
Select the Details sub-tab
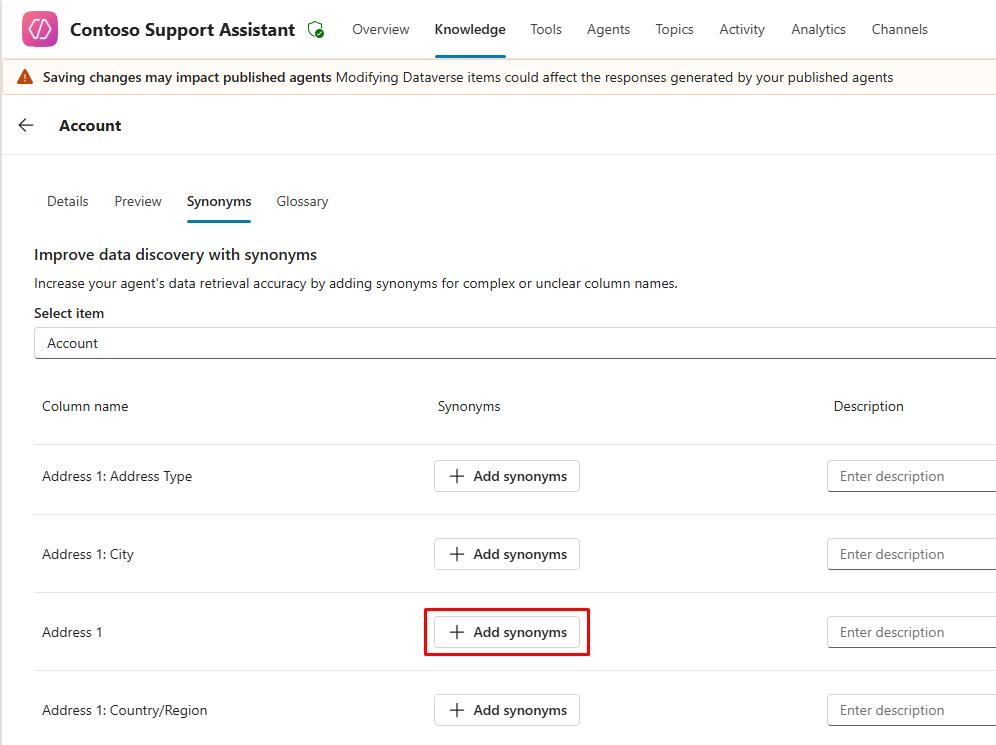68,201
